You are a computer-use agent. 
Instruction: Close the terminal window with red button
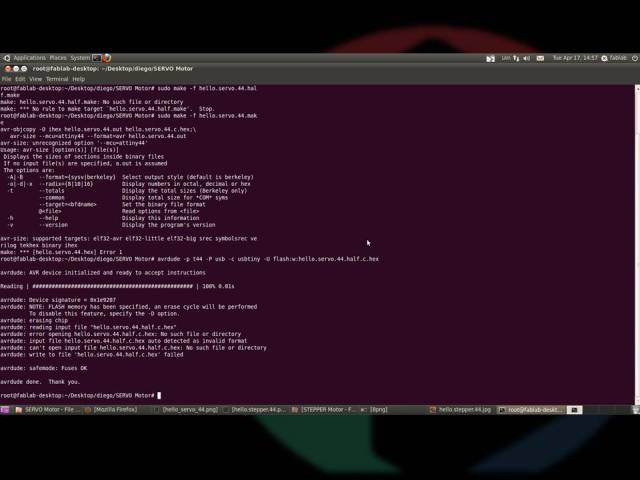click(8, 69)
